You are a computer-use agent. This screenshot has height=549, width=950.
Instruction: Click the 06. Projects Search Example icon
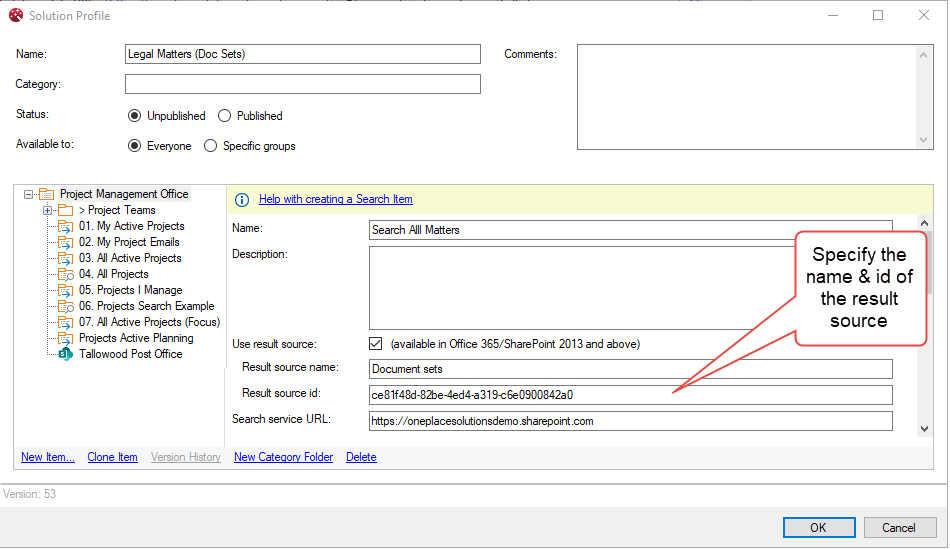(65, 306)
